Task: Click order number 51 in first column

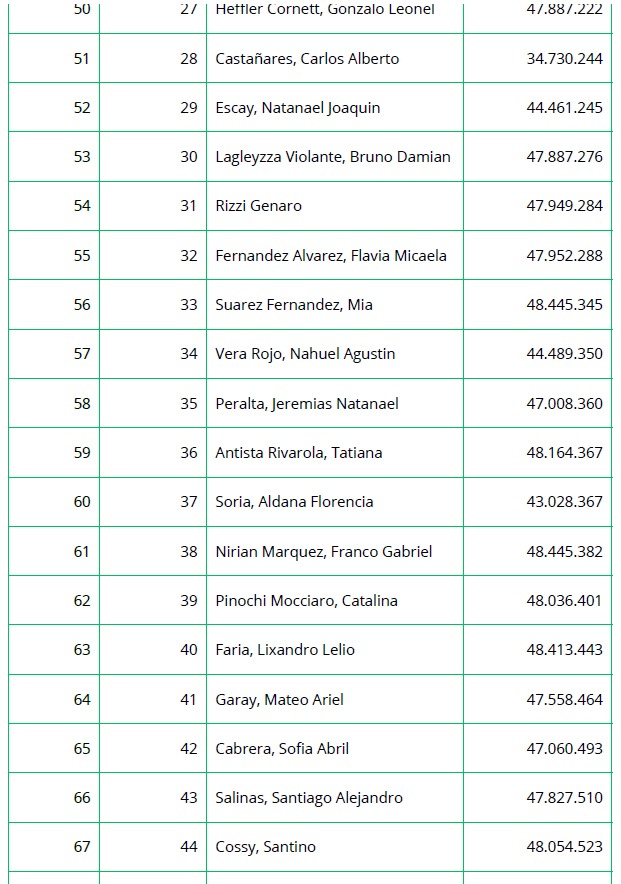Action: pos(82,59)
